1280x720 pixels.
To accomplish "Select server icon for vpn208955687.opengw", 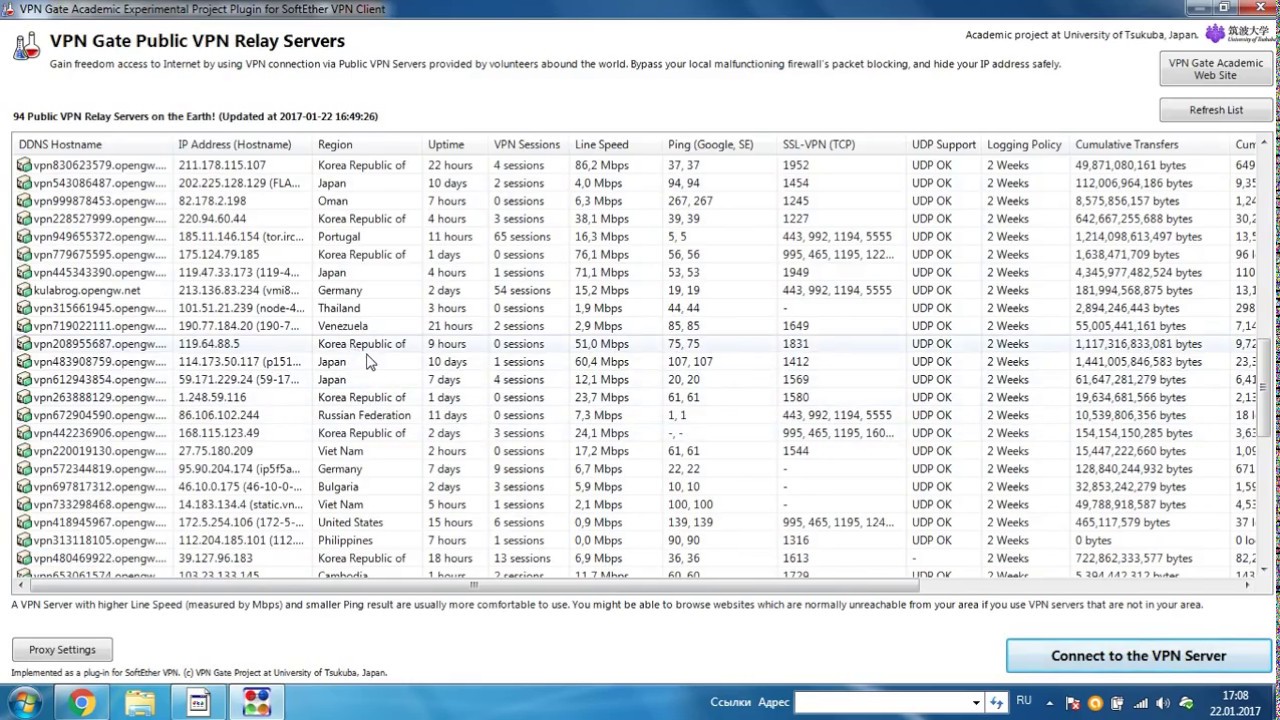I will (24, 344).
